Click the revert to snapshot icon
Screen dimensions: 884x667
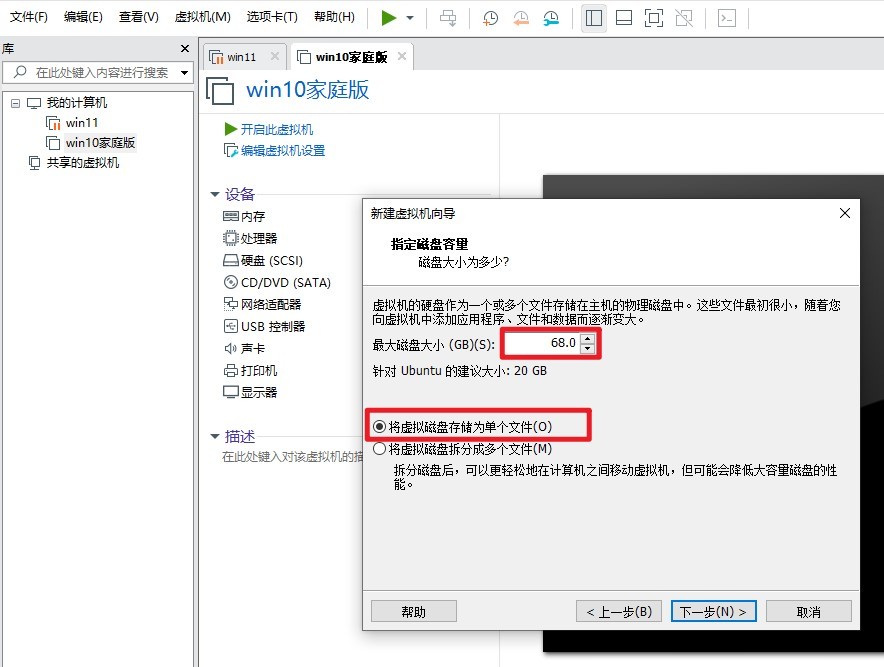tap(521, 18)
